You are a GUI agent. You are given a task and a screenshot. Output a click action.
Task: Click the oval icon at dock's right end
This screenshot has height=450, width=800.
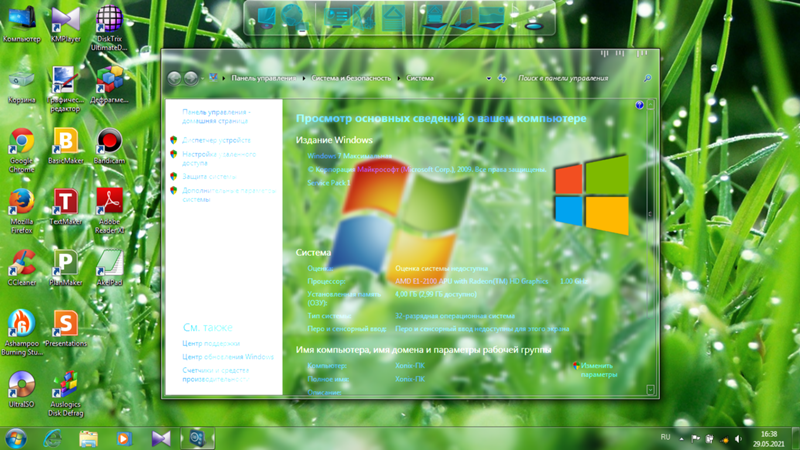534,26
